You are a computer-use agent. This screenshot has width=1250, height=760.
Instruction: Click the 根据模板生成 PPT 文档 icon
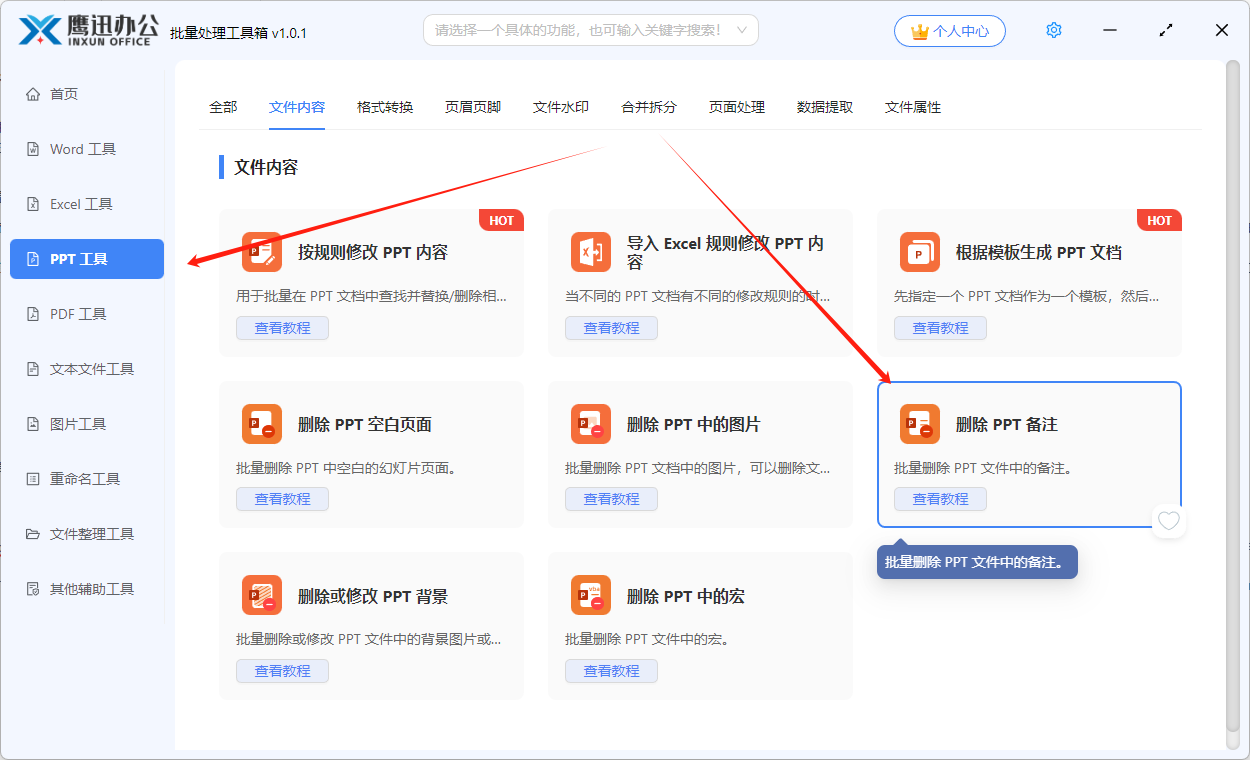[x=919, y=252]
